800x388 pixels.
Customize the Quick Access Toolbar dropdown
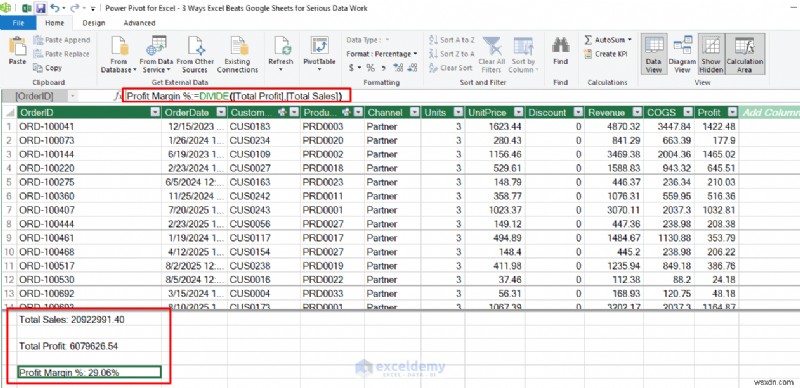[x=93, y=9]
